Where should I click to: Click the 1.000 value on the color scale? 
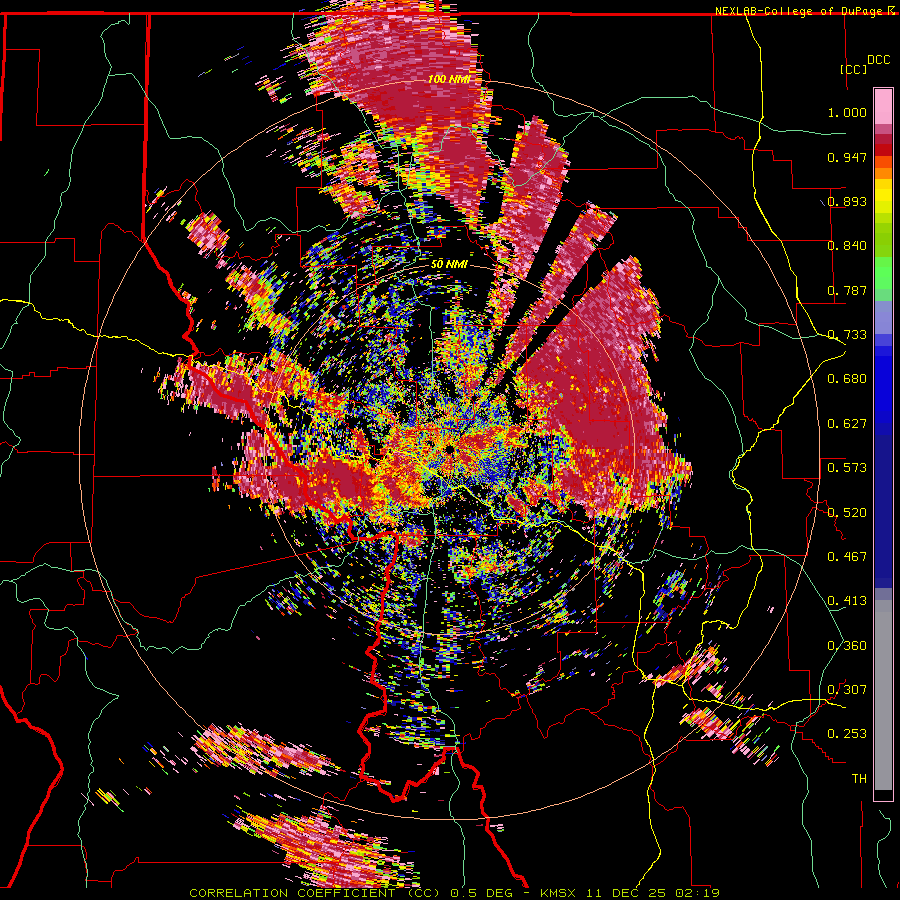click(x=847, y=112)
